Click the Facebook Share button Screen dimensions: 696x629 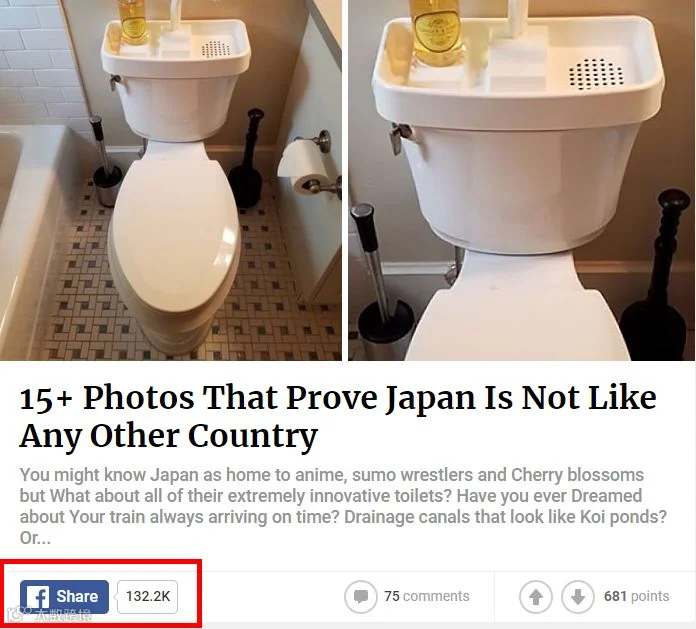(x=64, y=597)
